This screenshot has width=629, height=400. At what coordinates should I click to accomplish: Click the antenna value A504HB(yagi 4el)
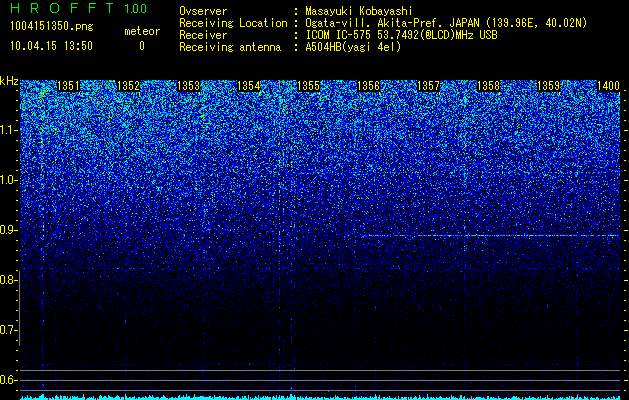[353, 47]
